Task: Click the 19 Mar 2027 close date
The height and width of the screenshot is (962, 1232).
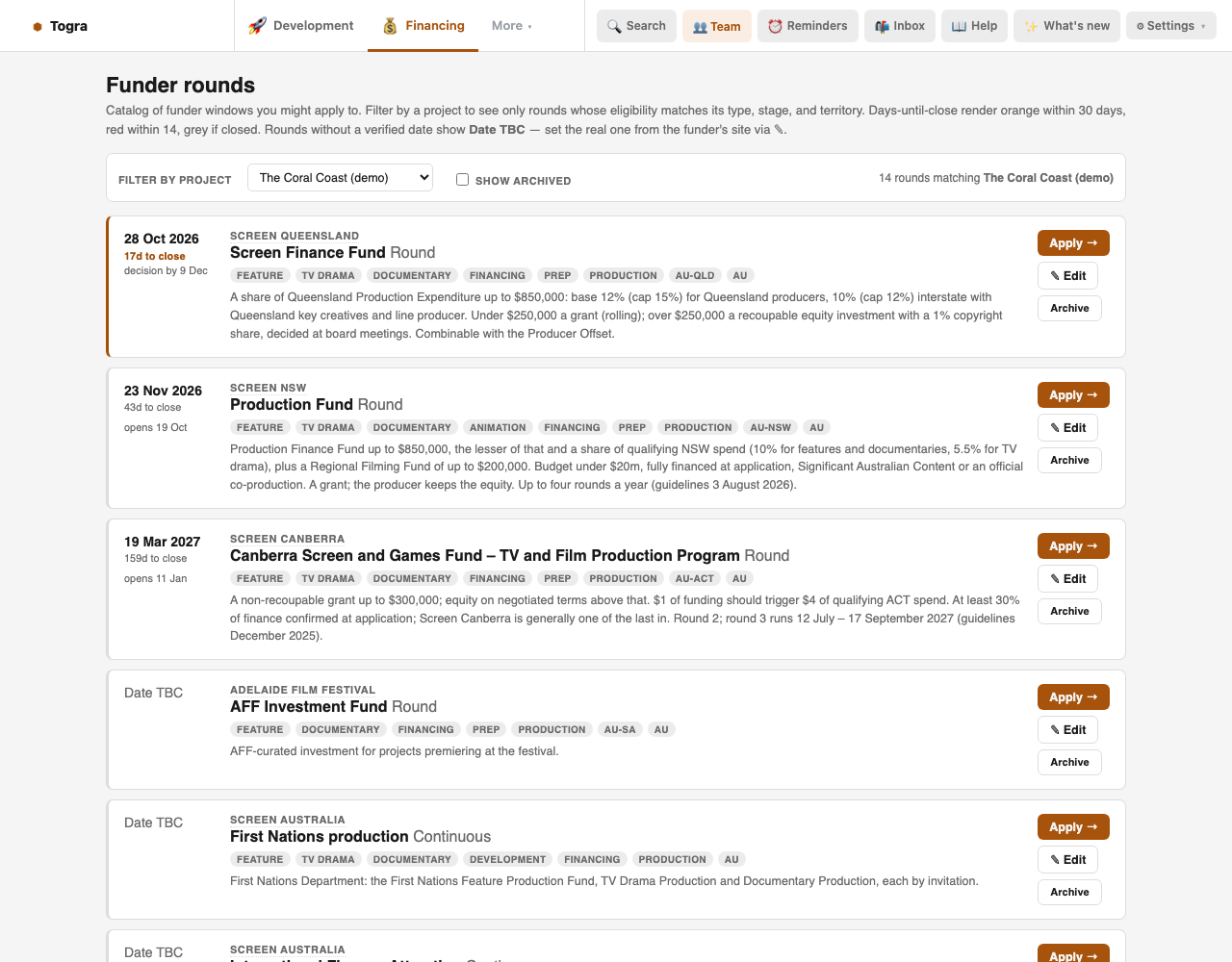Action: (x=163, y=542)
